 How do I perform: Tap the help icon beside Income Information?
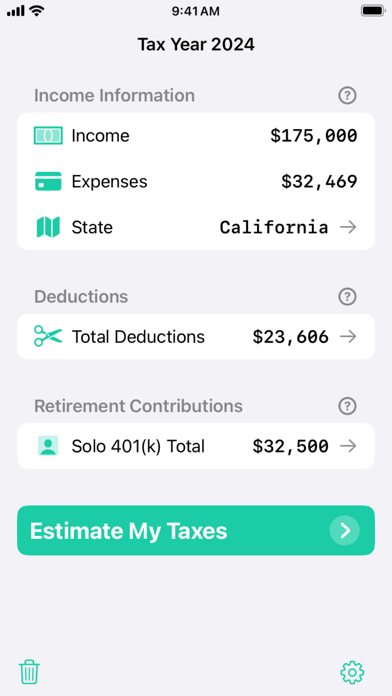[x=347, y=95]
